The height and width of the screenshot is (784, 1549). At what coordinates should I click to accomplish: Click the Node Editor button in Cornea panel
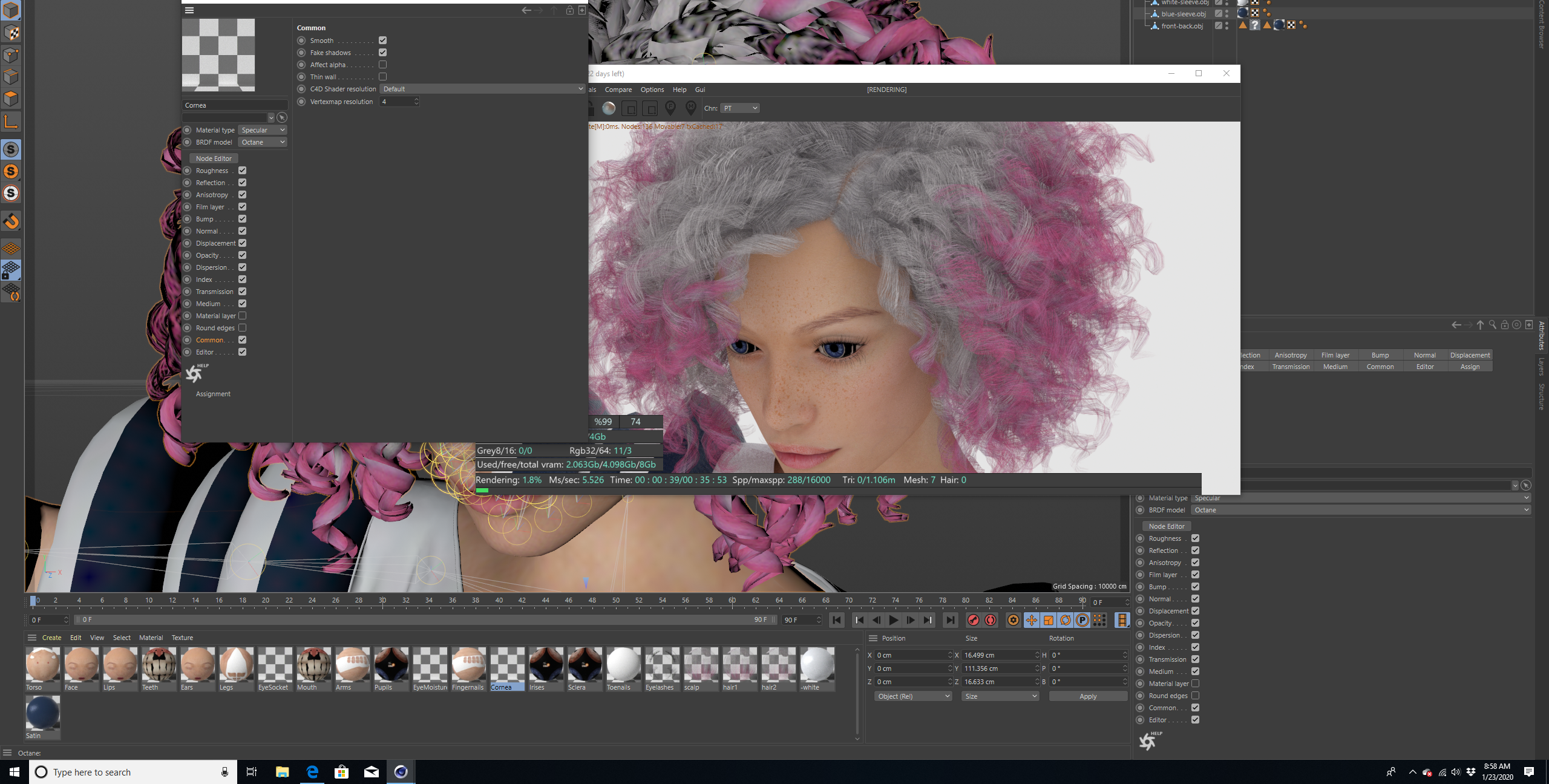[x=213, y=158]
